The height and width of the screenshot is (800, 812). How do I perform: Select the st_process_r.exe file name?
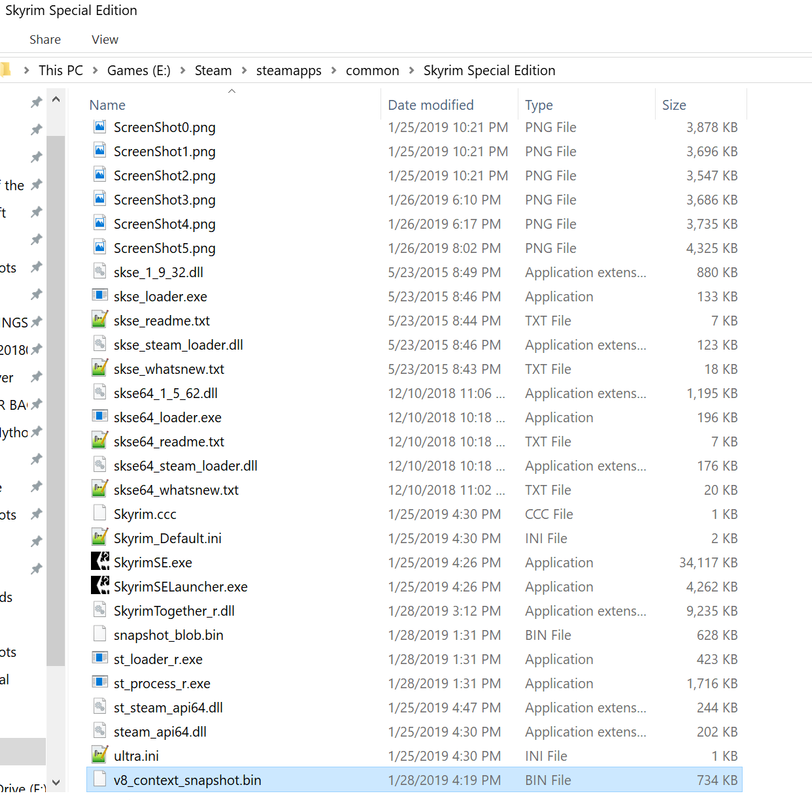tap(162, 683)
